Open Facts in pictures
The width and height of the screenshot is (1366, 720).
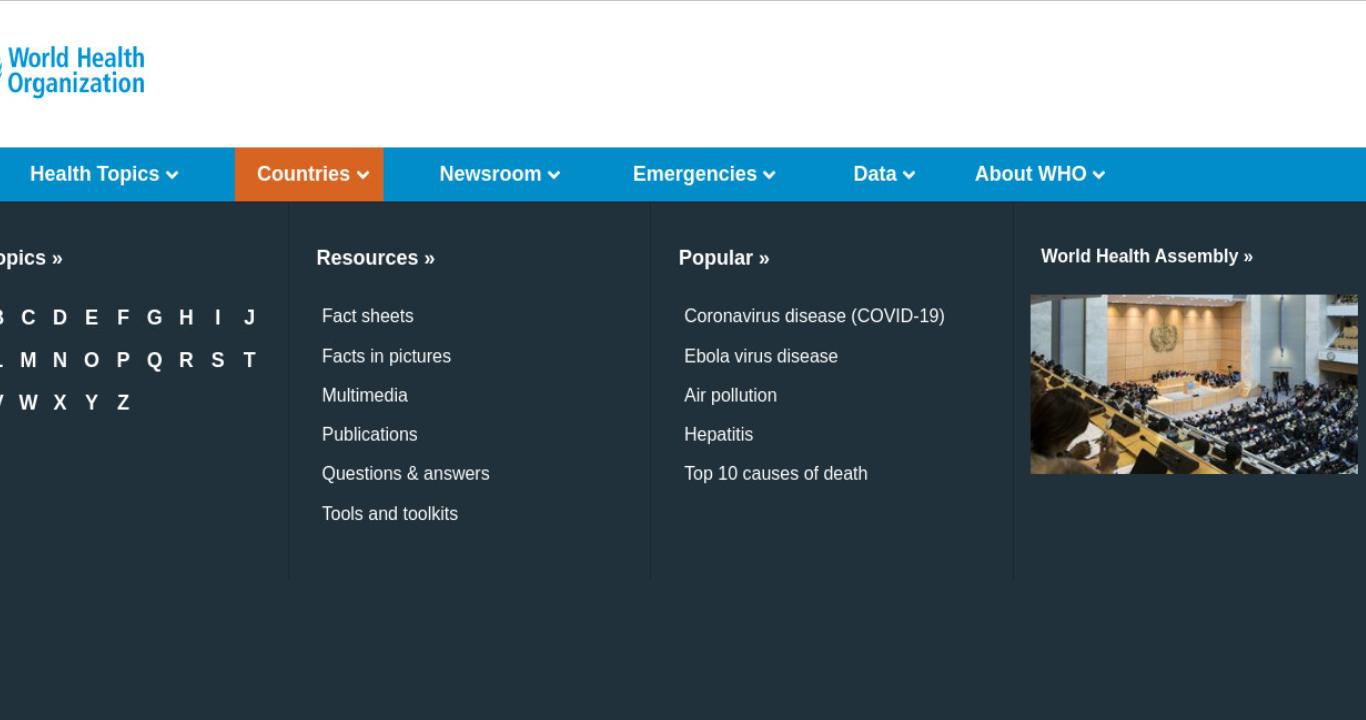[x=386, y=356]
